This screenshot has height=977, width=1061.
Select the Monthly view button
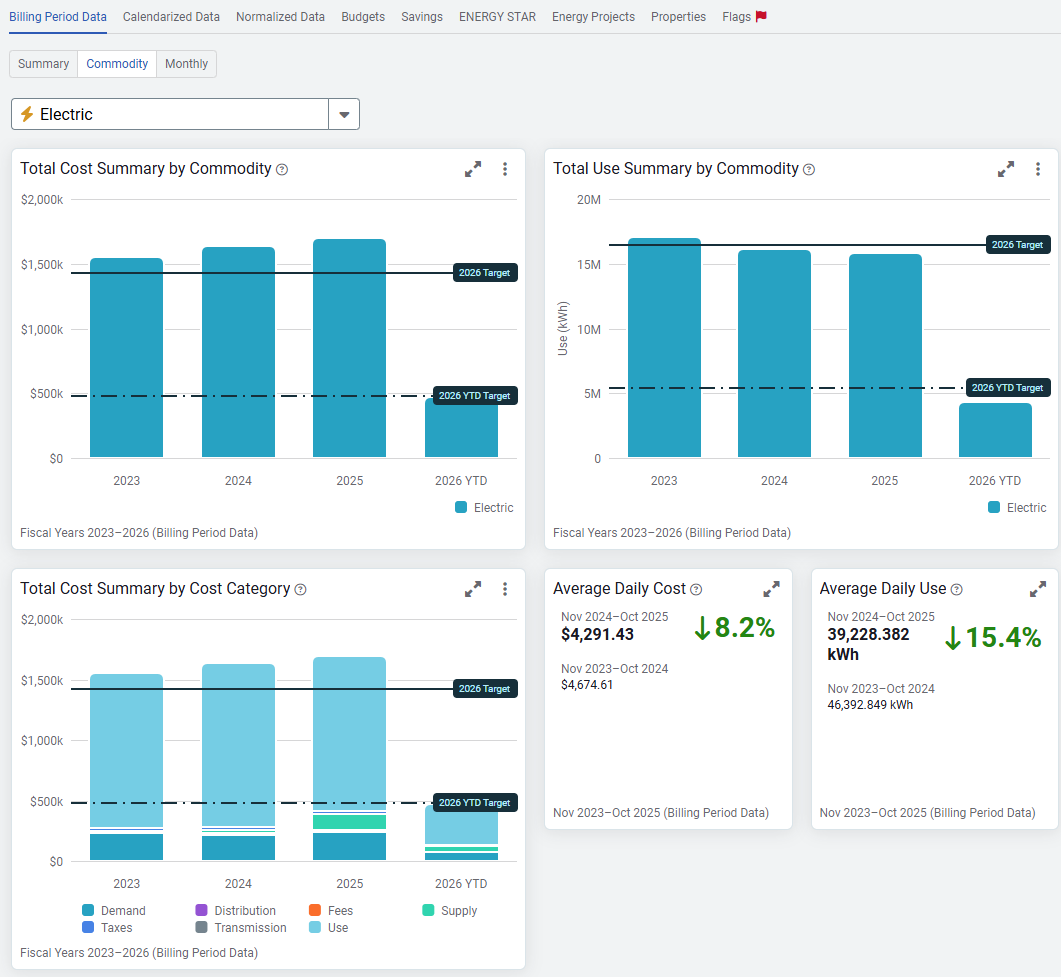(187, 64)
